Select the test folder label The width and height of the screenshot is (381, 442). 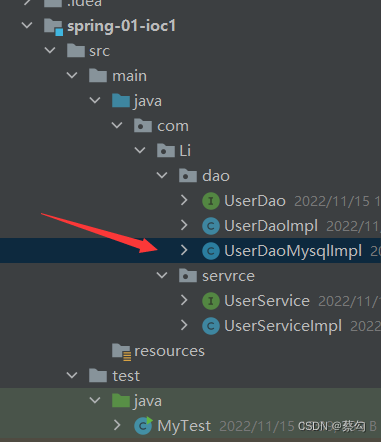126,376
